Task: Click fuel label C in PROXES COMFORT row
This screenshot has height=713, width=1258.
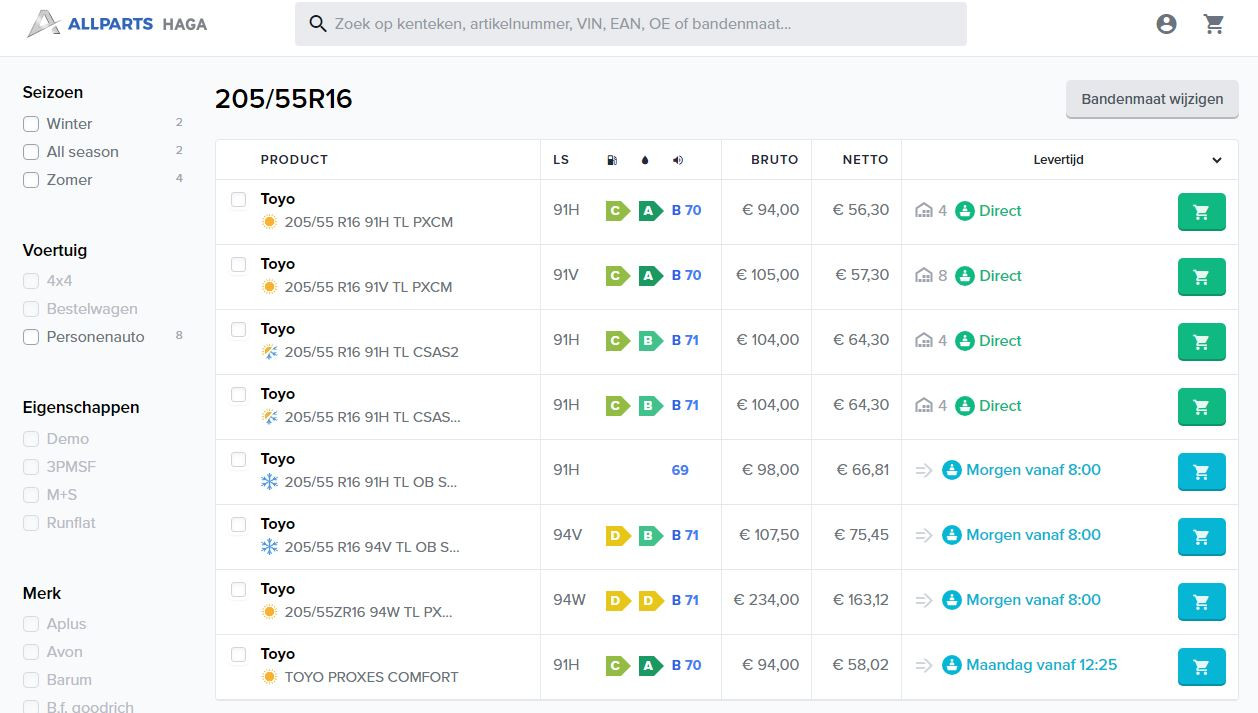Action: (617, 665)
